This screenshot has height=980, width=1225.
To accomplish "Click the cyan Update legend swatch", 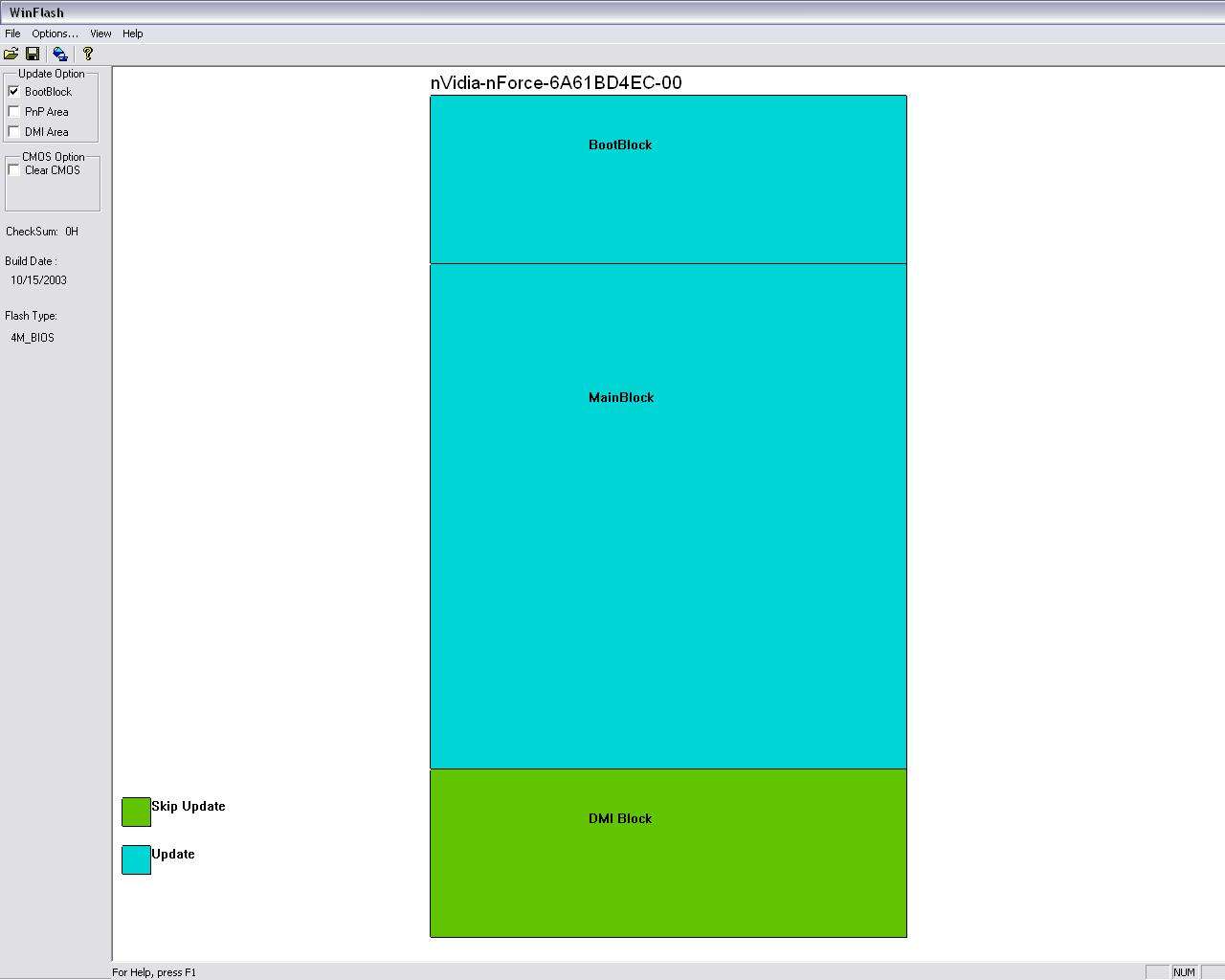I will (136, 859).
